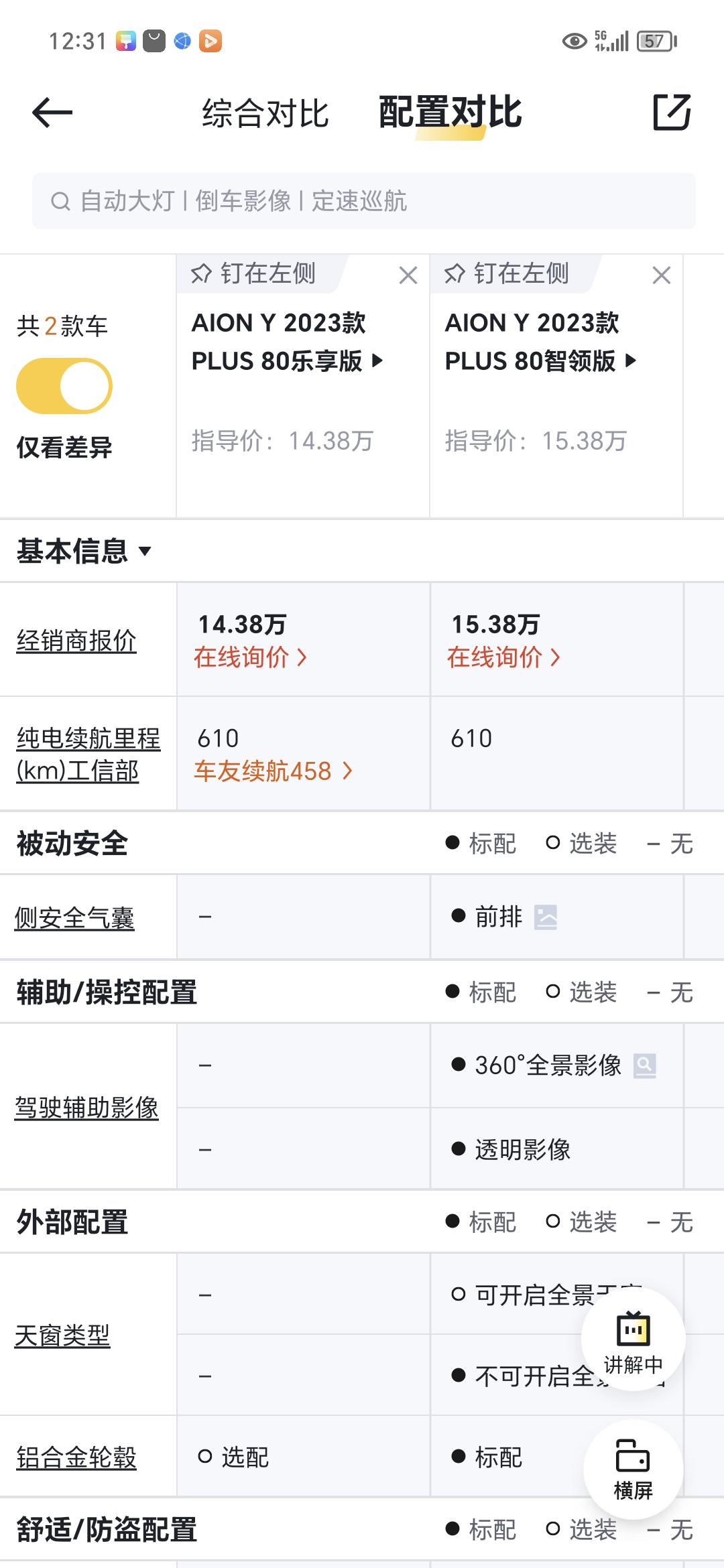This screenshot has height=1568, width=724.
Task: Select the 配置对比 tab
Action: (x=450, y=113)
